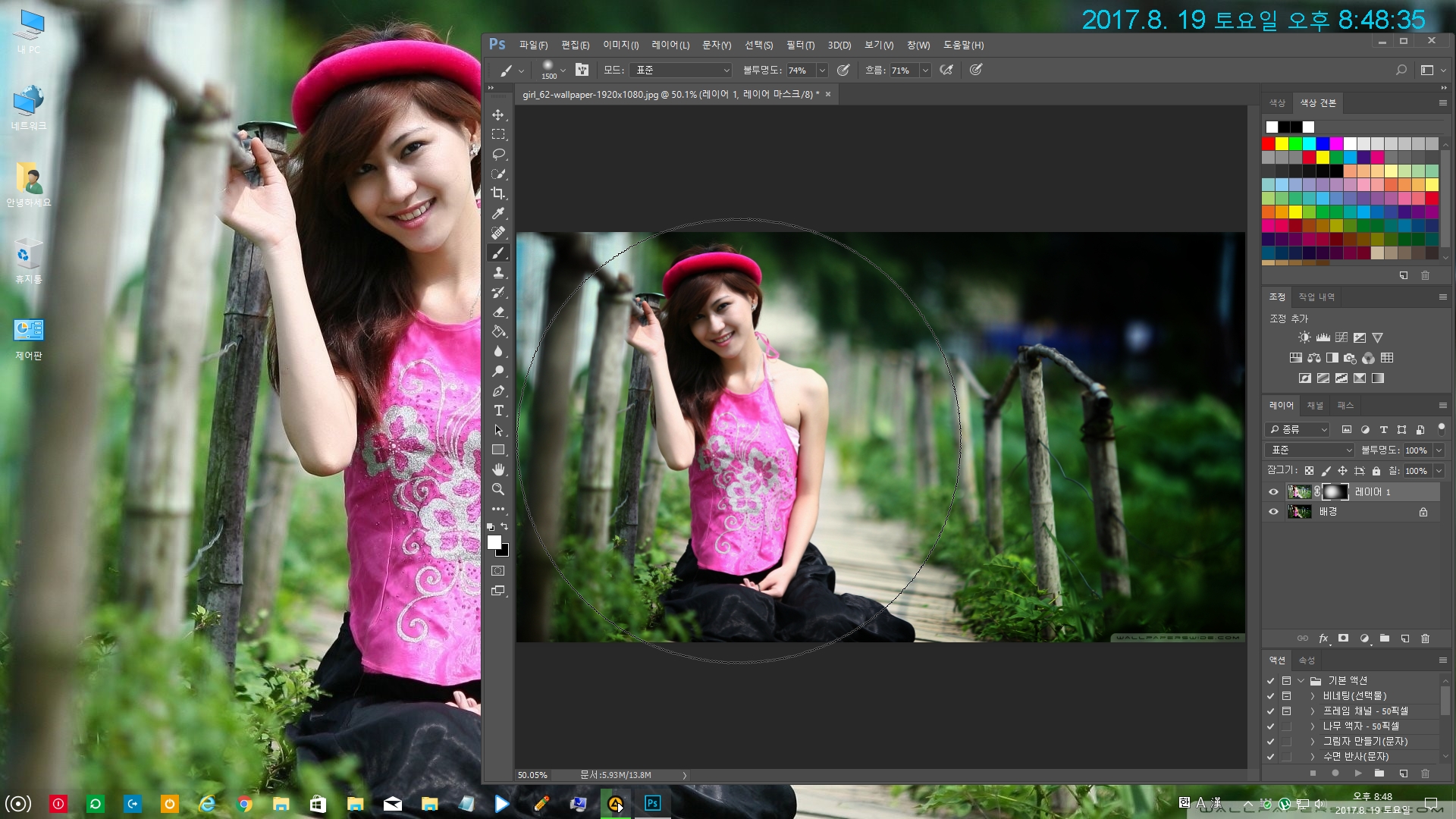Select the 레이어 1 layer mask thumbnail
This screenshot has height=819, width=1456.
point(1335,492)
